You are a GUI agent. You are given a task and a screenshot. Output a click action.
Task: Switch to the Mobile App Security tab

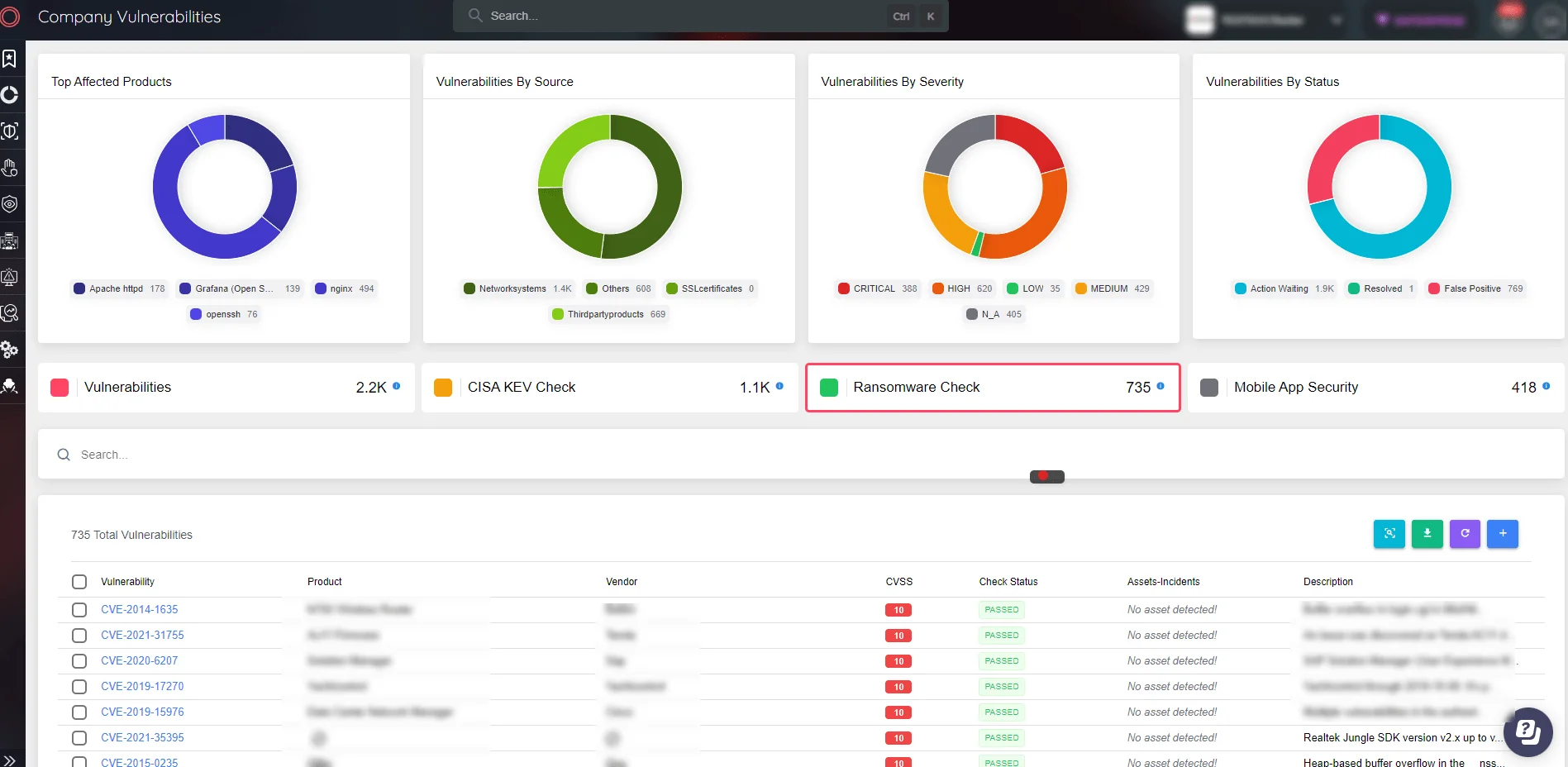pyautogui.click(x=1377, y=388)
